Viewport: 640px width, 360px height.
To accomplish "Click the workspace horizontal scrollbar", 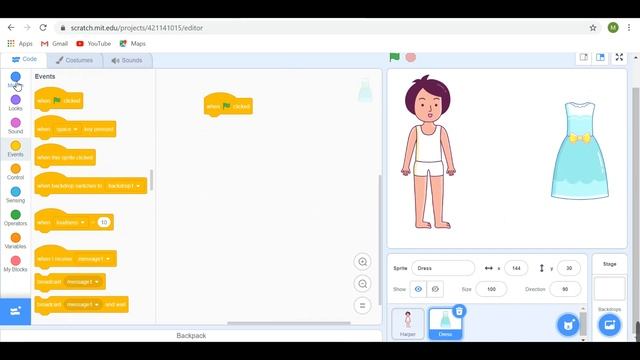I will pyautogui.click(x=289, y=323).
